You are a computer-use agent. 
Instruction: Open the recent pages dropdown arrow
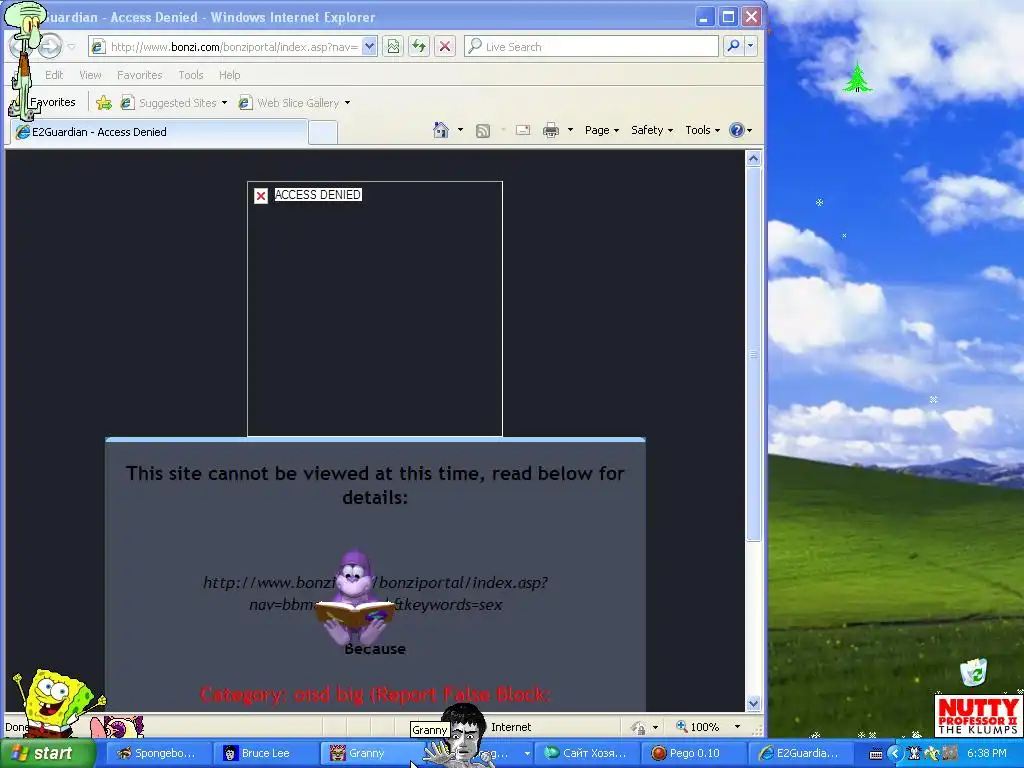tap(71, 46)
